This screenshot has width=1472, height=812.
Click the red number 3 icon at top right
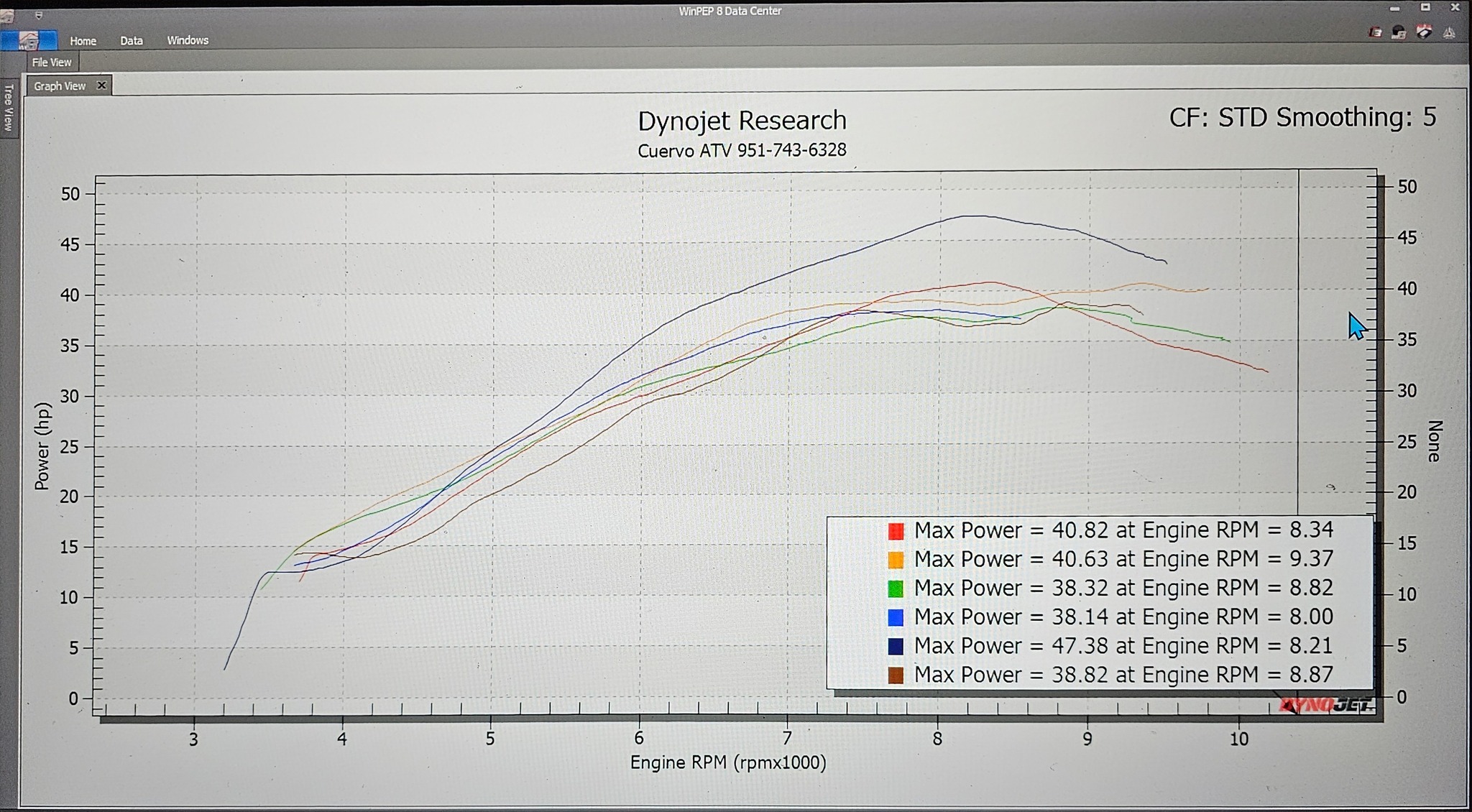click(x=1375, y=32)
